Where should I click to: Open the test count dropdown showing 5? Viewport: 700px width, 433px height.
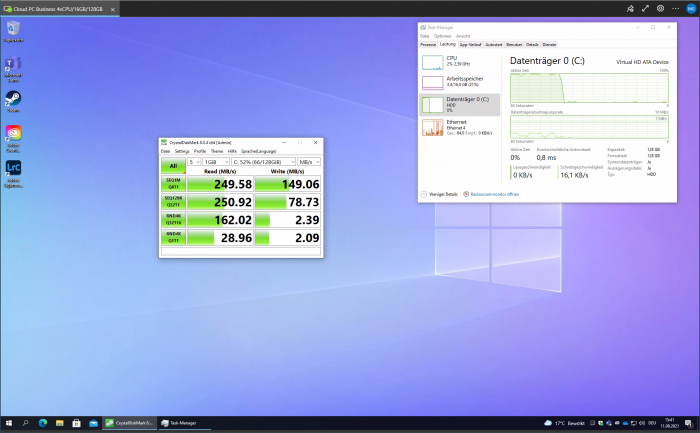click(194, 162)
